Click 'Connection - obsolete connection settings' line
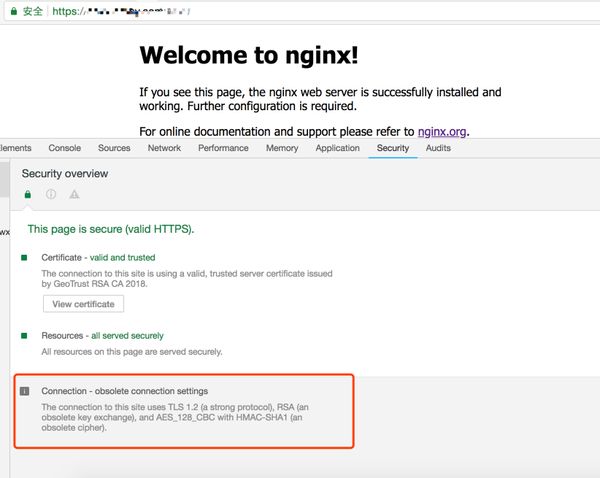Viewport: 600px width, 478px height. coord(125,391)
